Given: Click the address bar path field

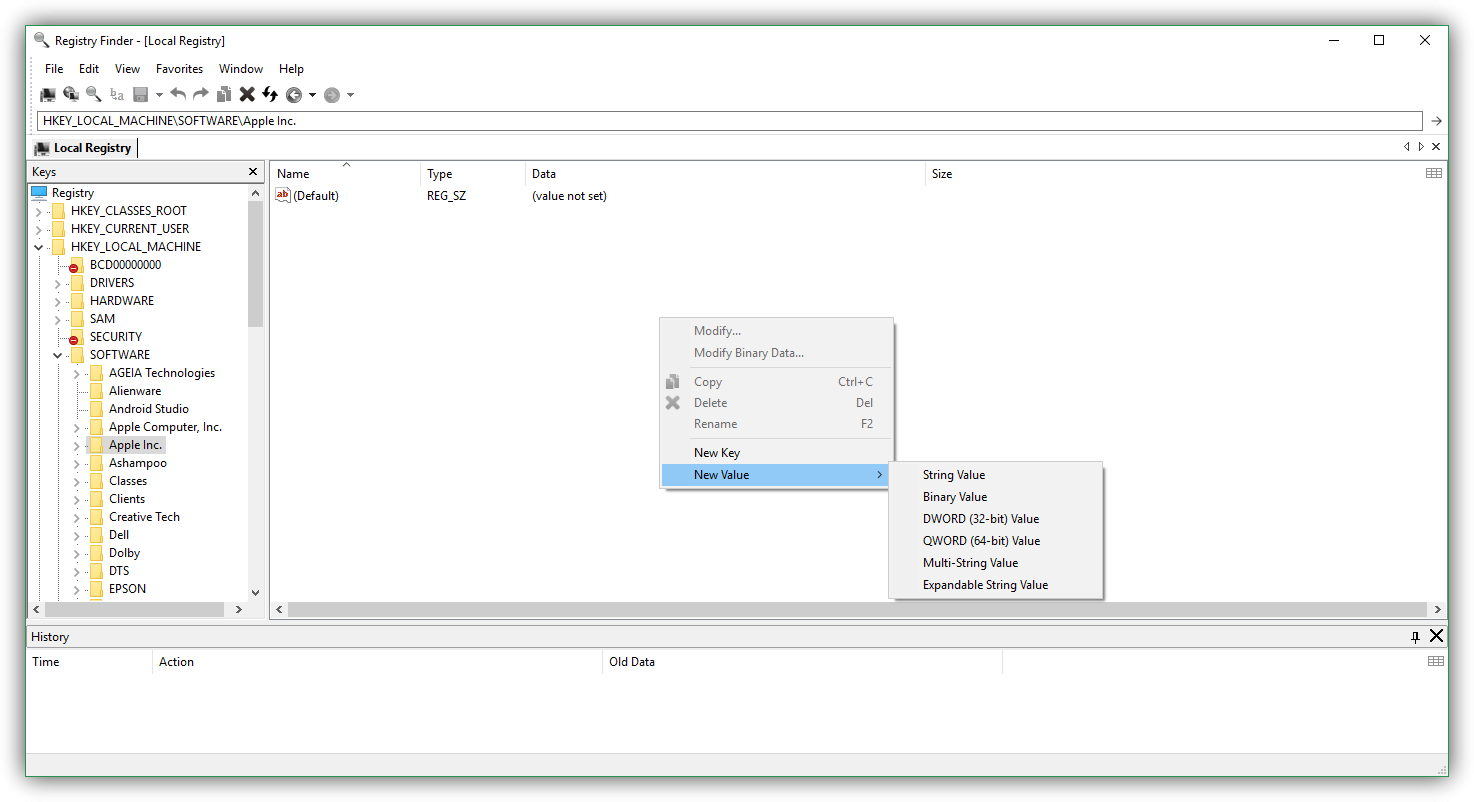Looking at the screenshot, I should pyautogui.click(x=730, y=121).
